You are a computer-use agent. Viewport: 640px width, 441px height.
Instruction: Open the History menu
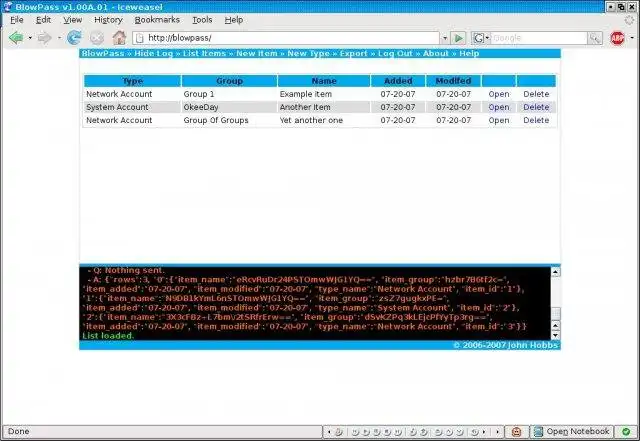(108, 20)
